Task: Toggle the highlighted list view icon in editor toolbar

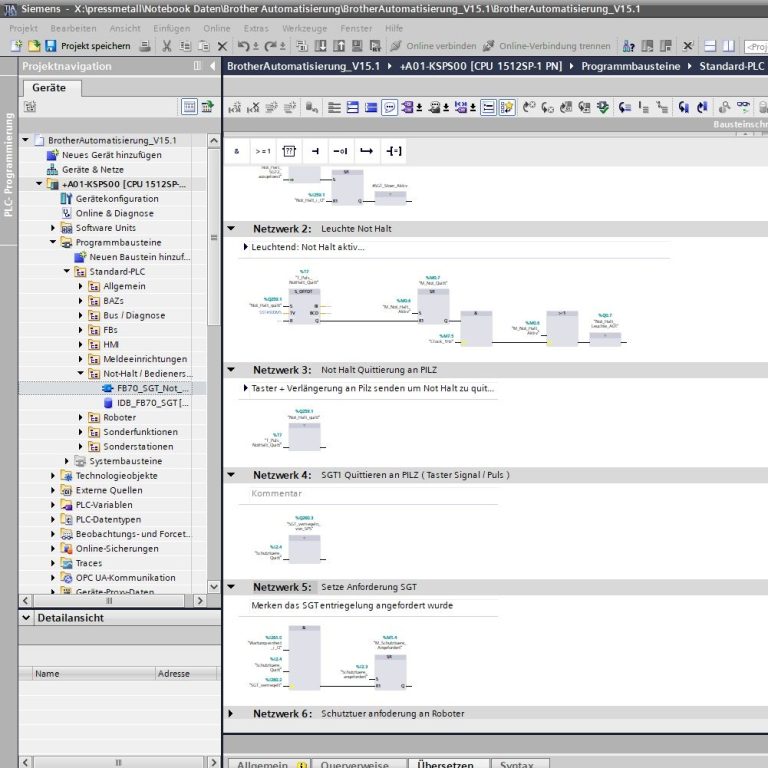Action: (x=488, y=107)
